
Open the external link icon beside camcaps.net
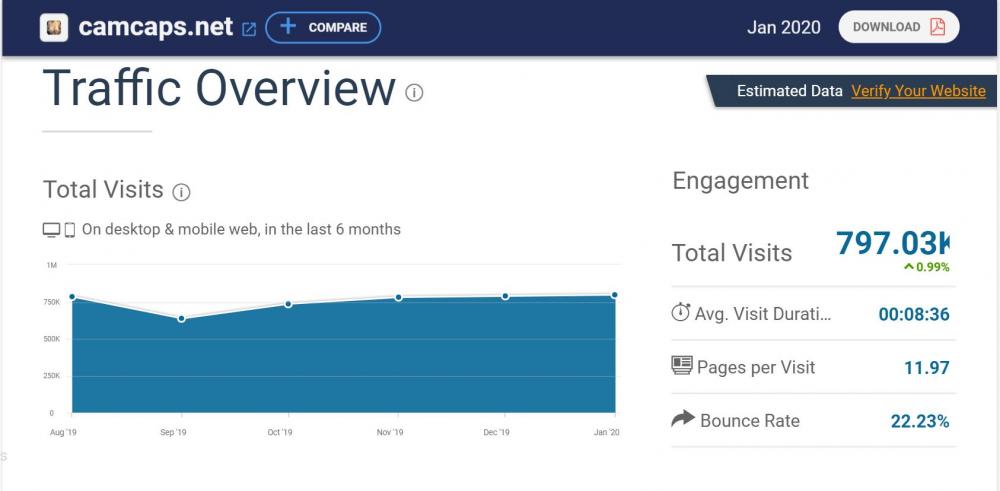coord(249,29)
